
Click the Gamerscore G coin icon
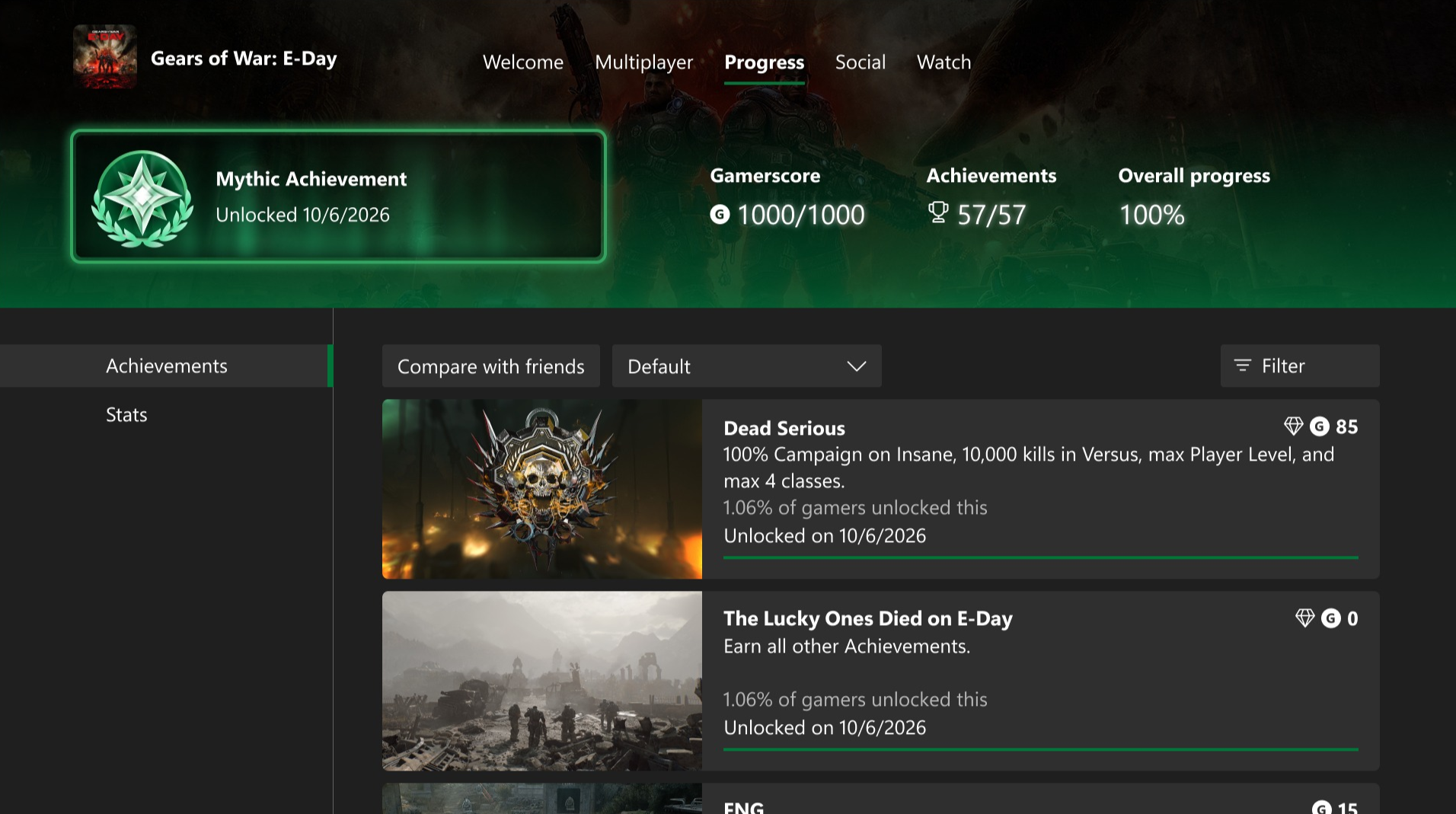(x=720, y=215)
